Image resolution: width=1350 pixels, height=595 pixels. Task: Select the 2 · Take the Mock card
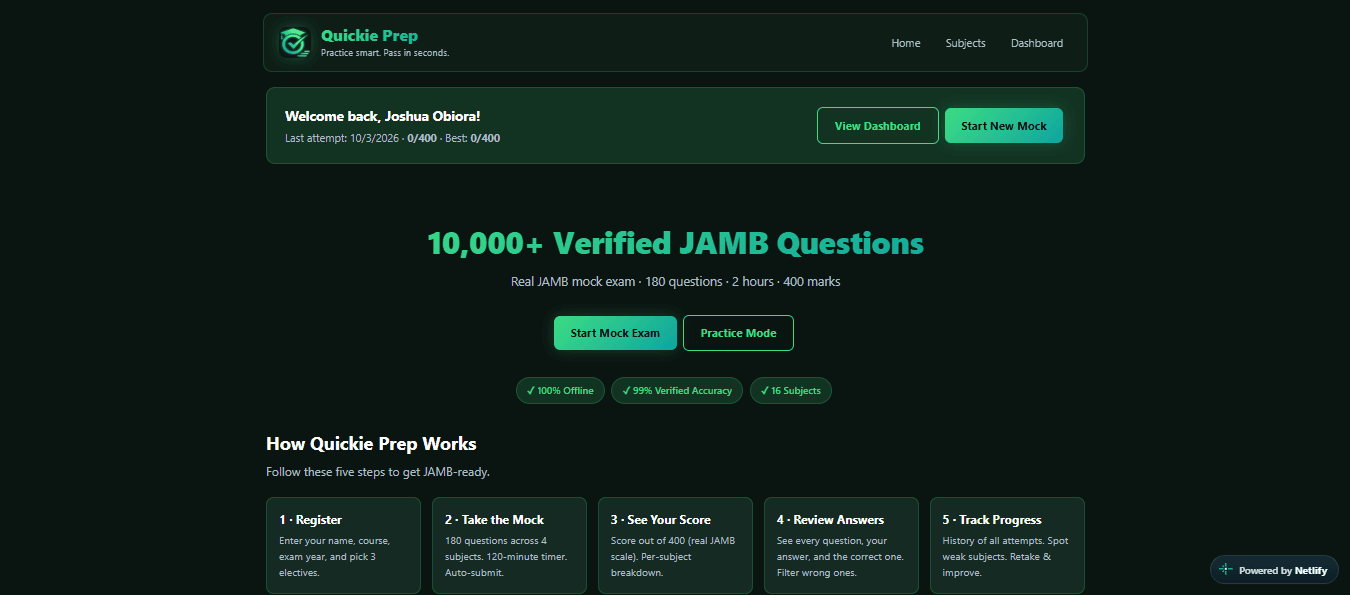pyautogui.click(x=509, y=546)
